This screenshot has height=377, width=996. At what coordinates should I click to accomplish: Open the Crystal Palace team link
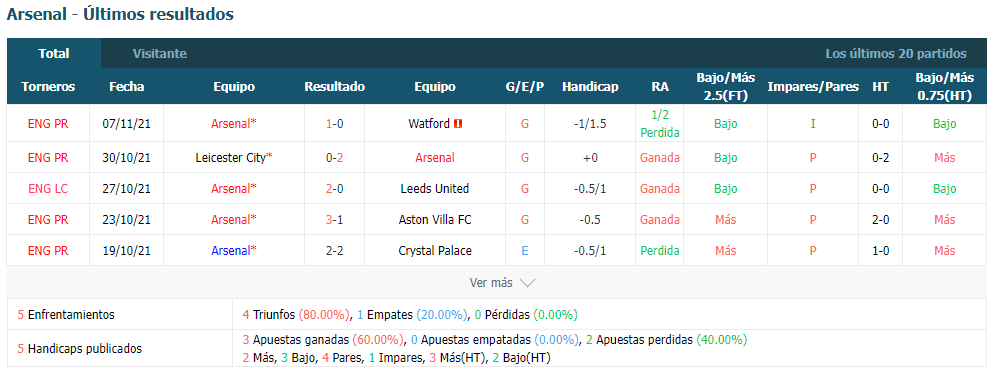[x=435, y=251]
